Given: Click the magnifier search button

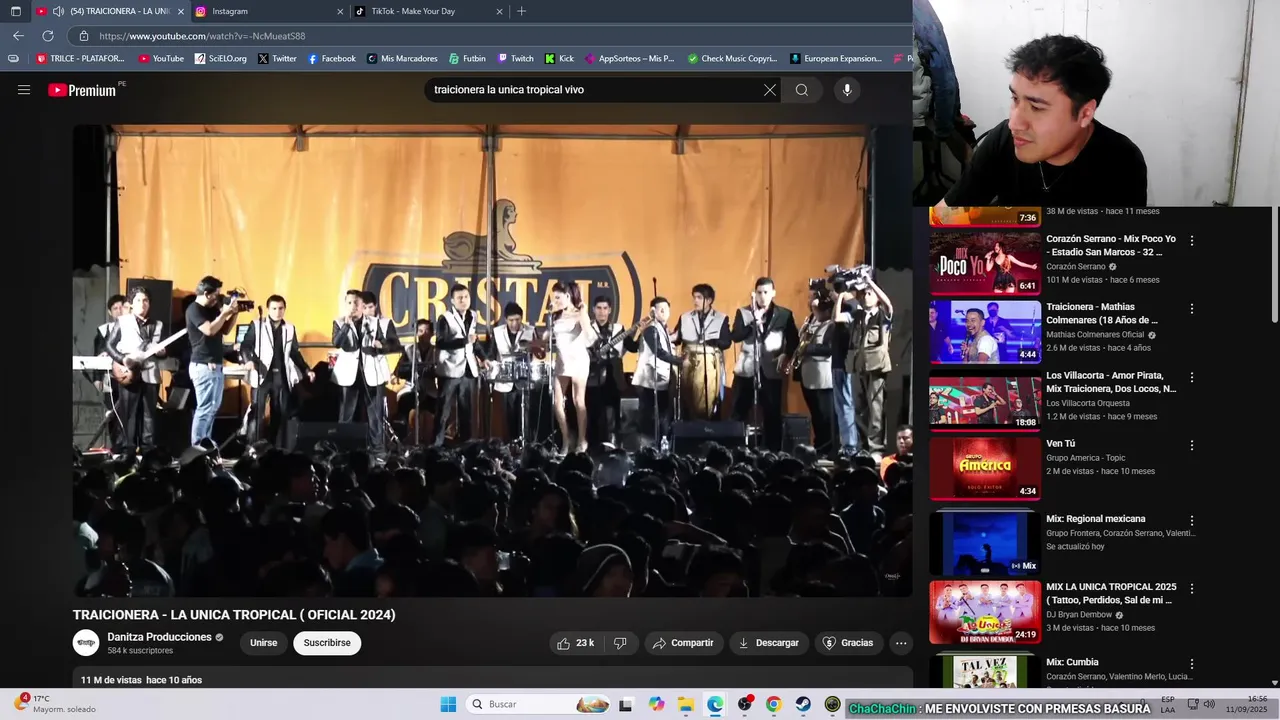Looking at the screenshot, I should coord(802,90).
